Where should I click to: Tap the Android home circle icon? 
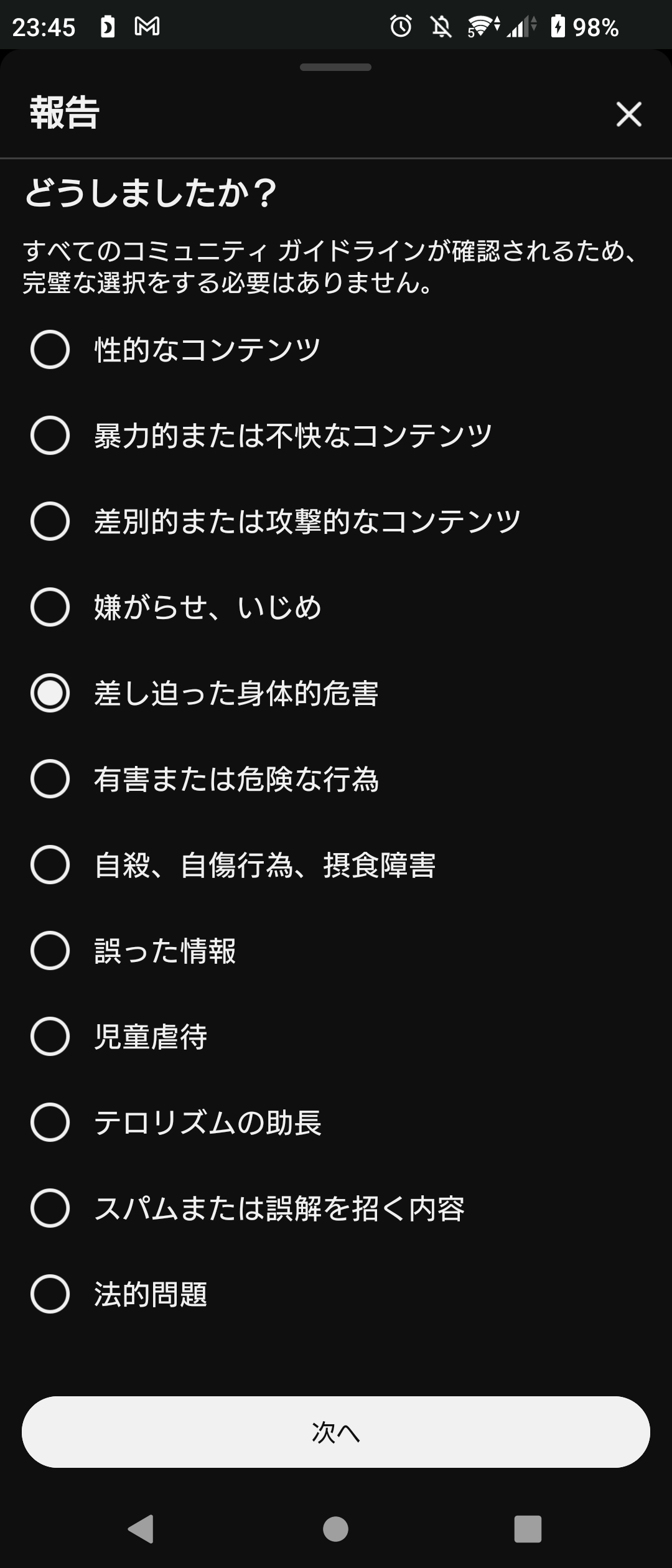click(335, 1529)
